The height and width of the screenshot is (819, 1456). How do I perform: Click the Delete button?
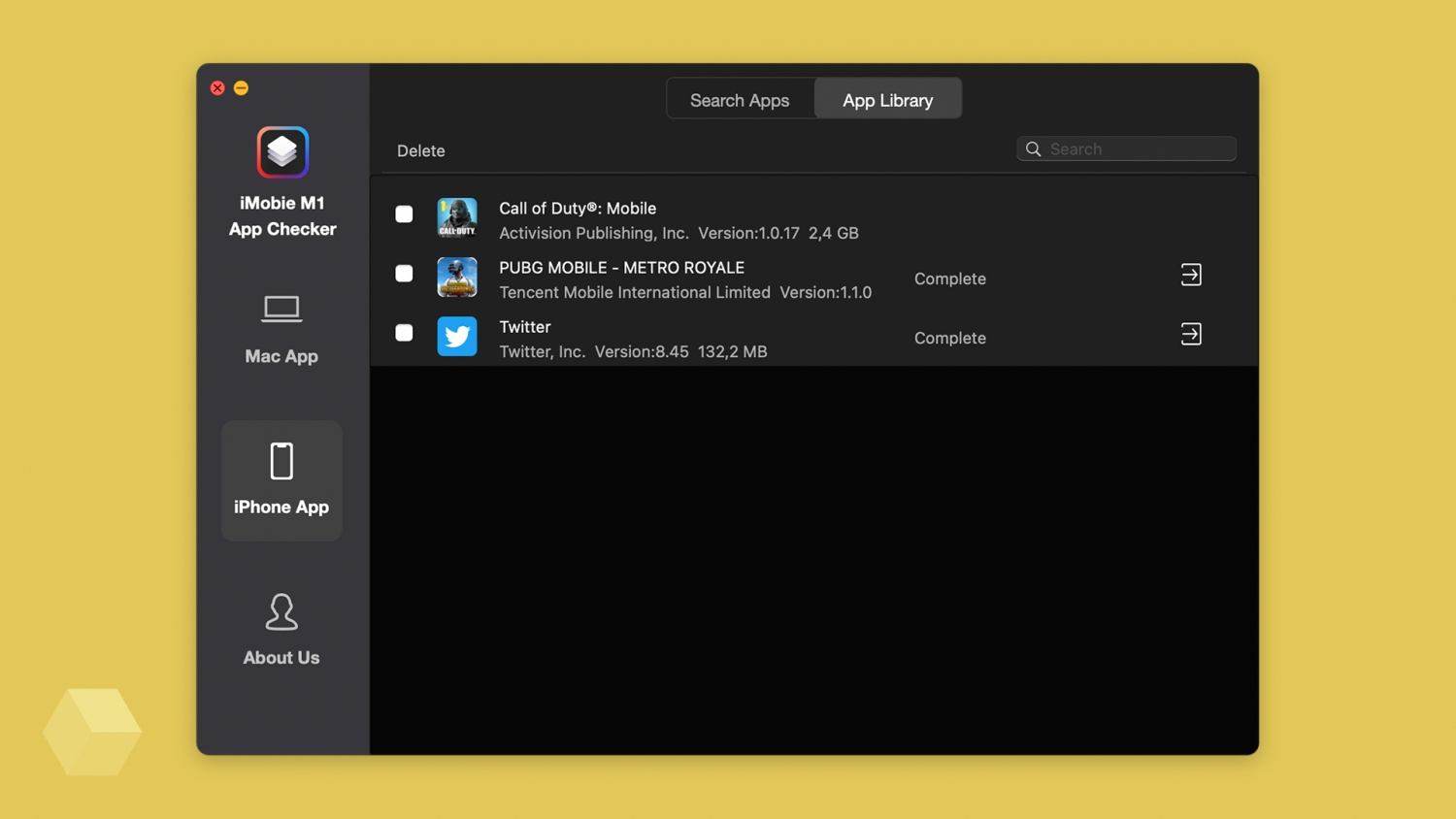click(421, 150)
